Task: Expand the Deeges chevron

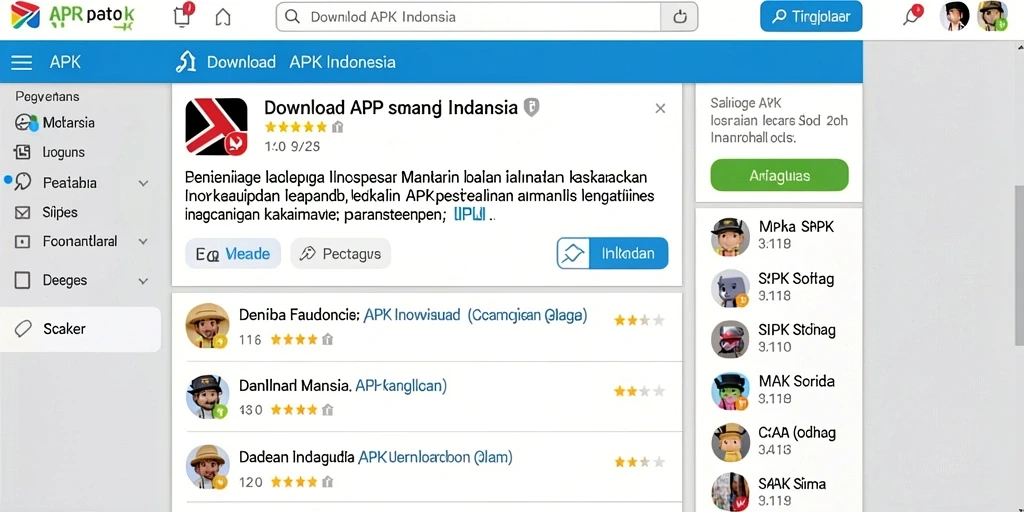Action: coord(143,281)
